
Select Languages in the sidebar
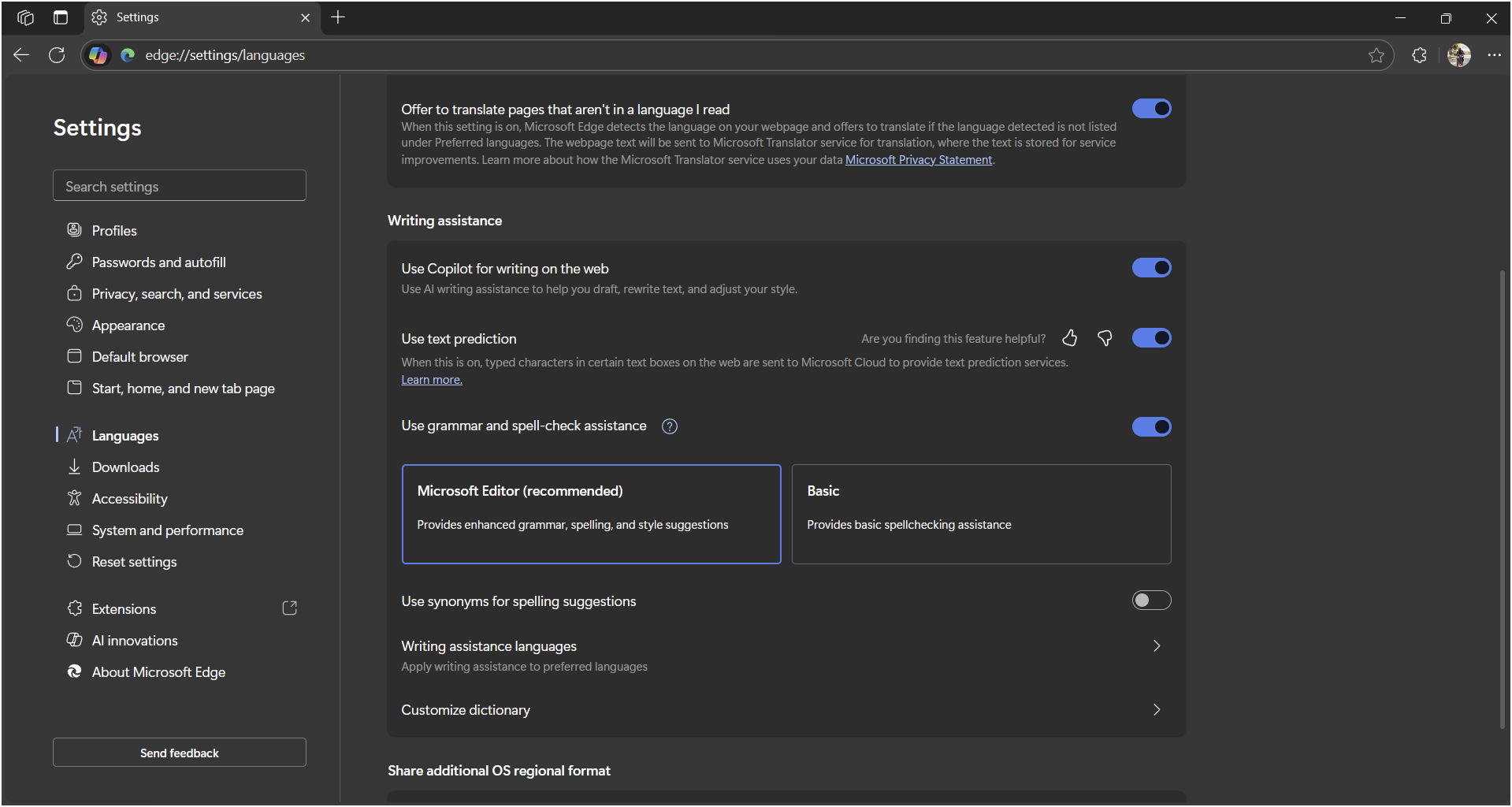pyautogui.click(x=125, y=436)
